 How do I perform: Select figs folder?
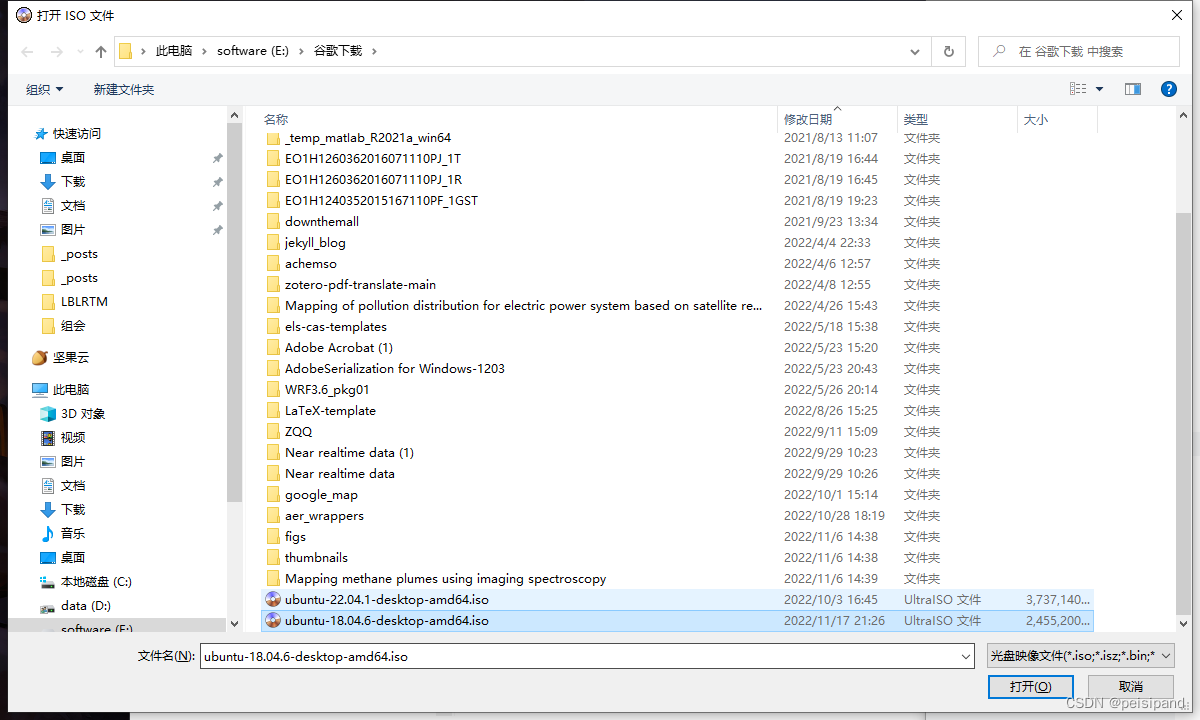295,537
